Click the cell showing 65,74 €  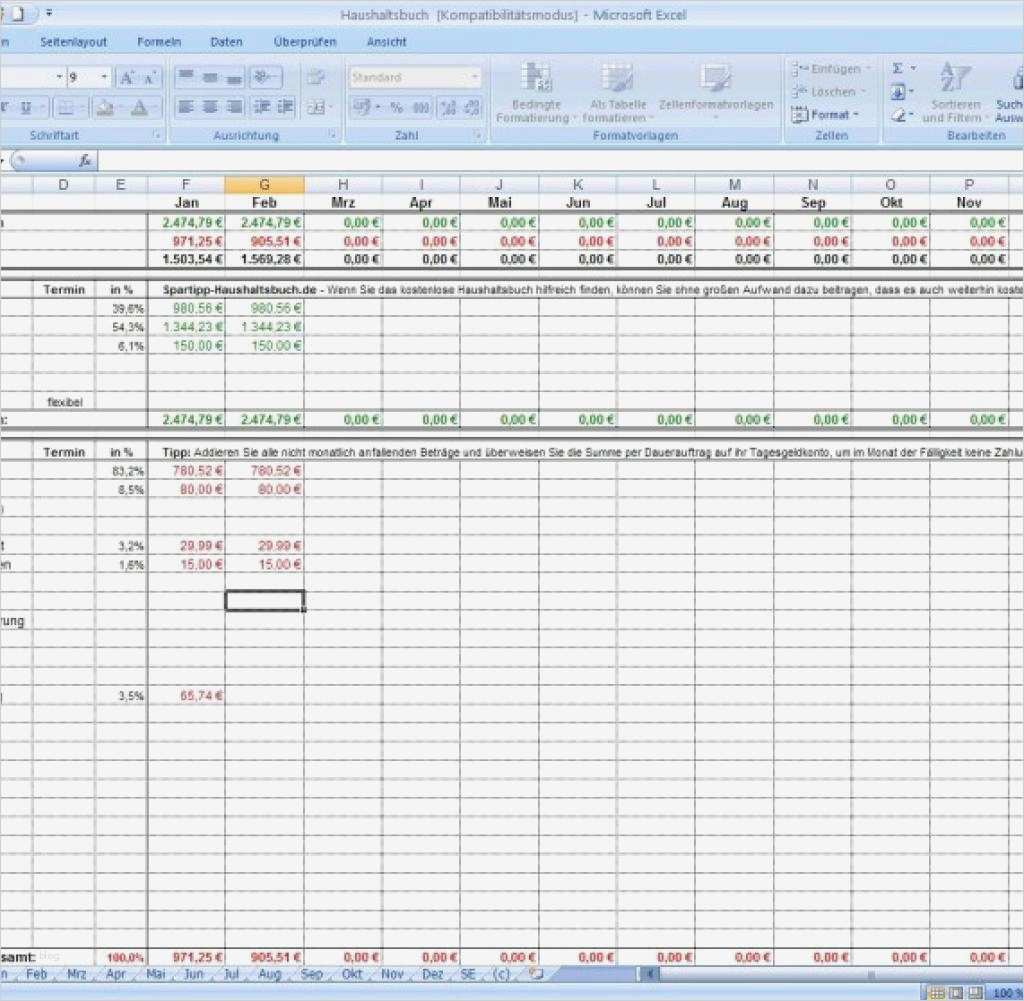click(x=187, y=696)
